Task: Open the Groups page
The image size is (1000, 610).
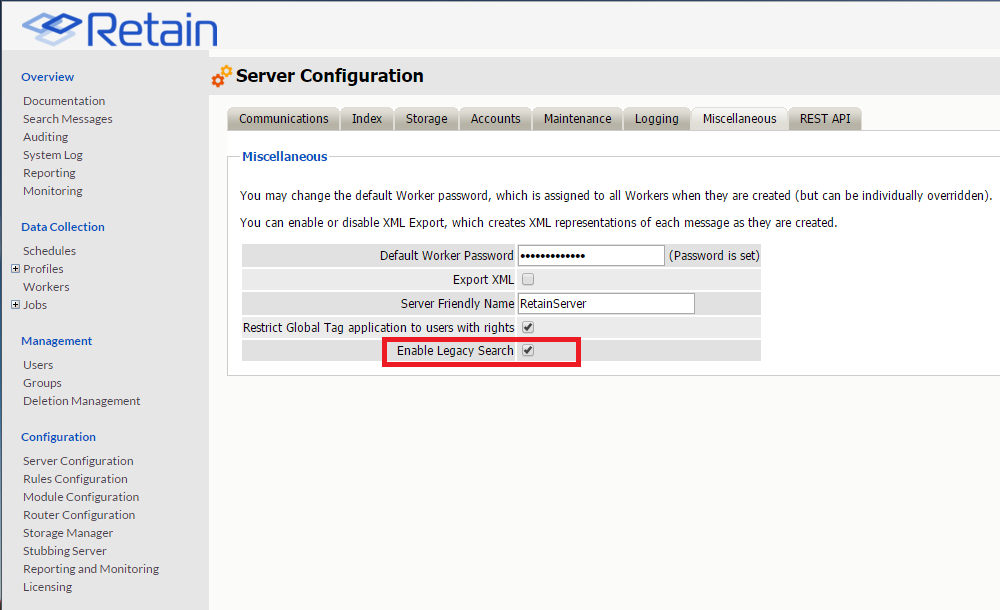Action: point(42,383)
